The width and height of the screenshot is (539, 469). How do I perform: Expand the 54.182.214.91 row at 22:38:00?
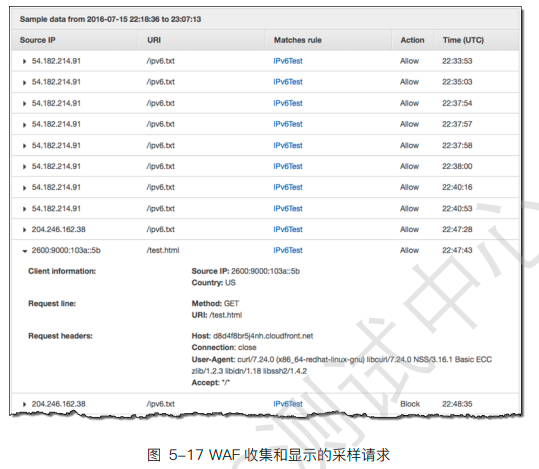pyautogui.click(x=24, y=167)
